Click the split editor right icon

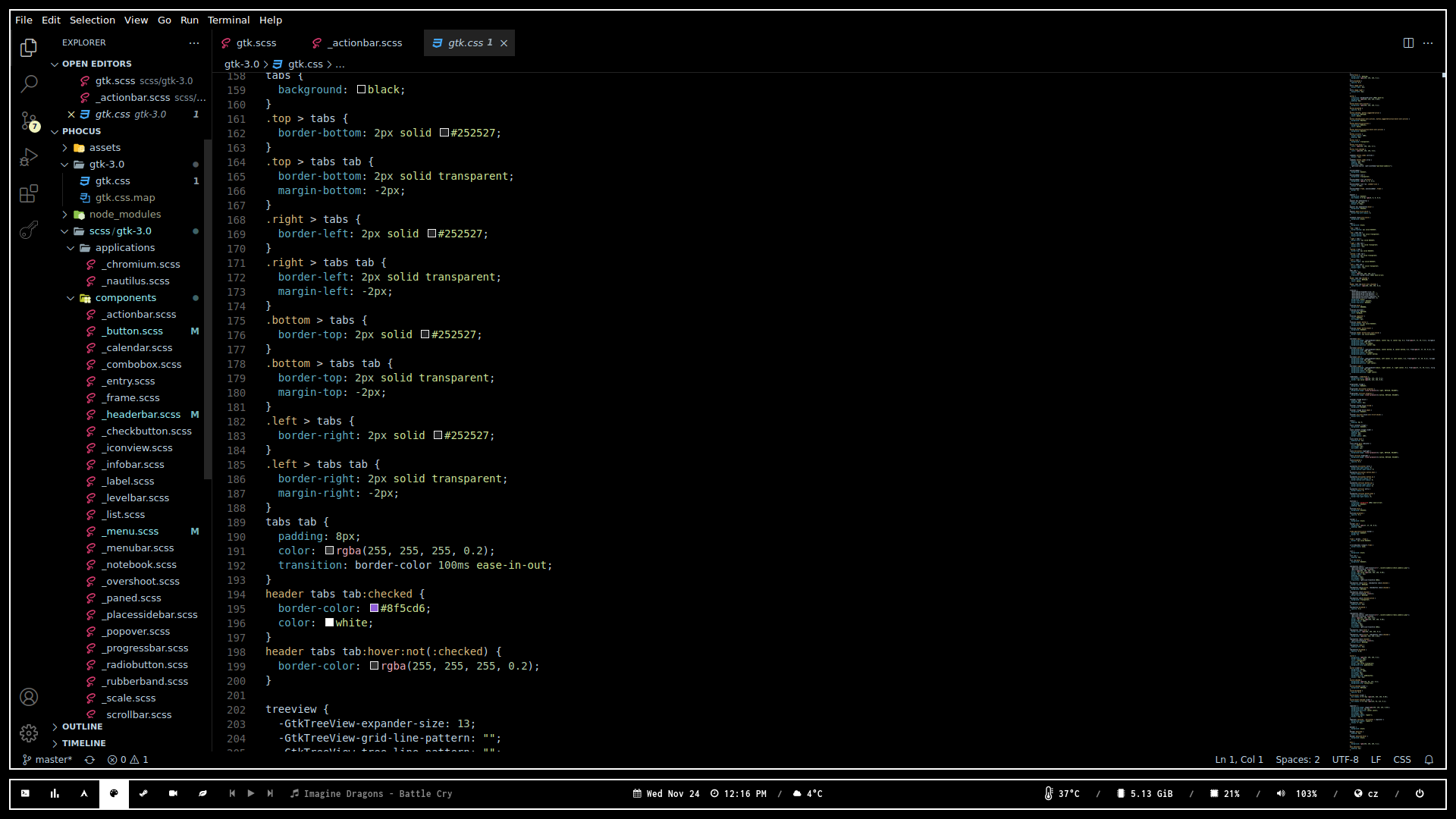tap(1408, 43)
